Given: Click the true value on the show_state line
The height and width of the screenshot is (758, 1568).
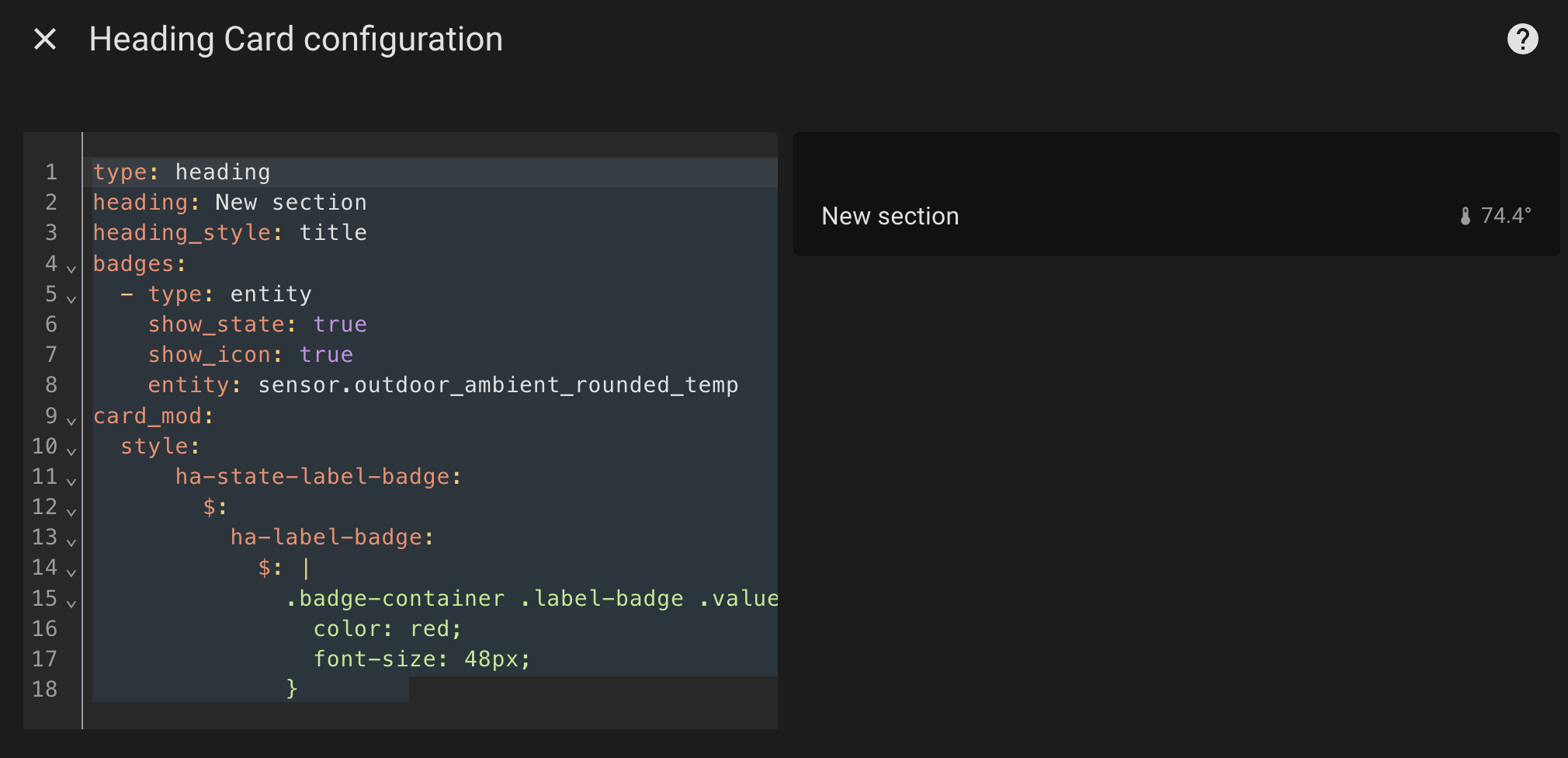Looking at the screenshot, I should pyautogui.click(x=340, y=324).
